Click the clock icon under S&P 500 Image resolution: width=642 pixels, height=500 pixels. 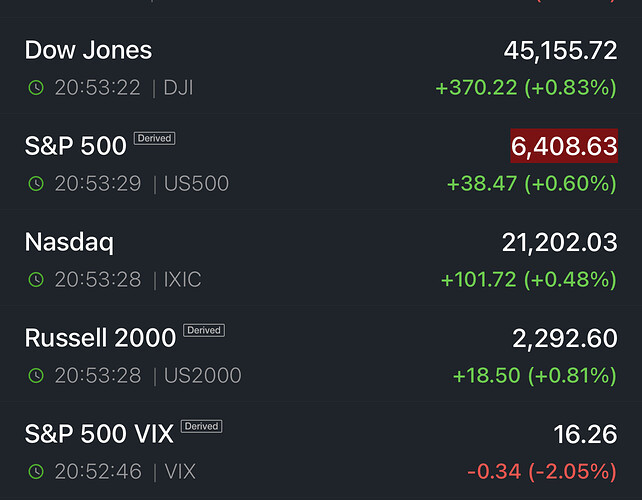click(36, 184)
